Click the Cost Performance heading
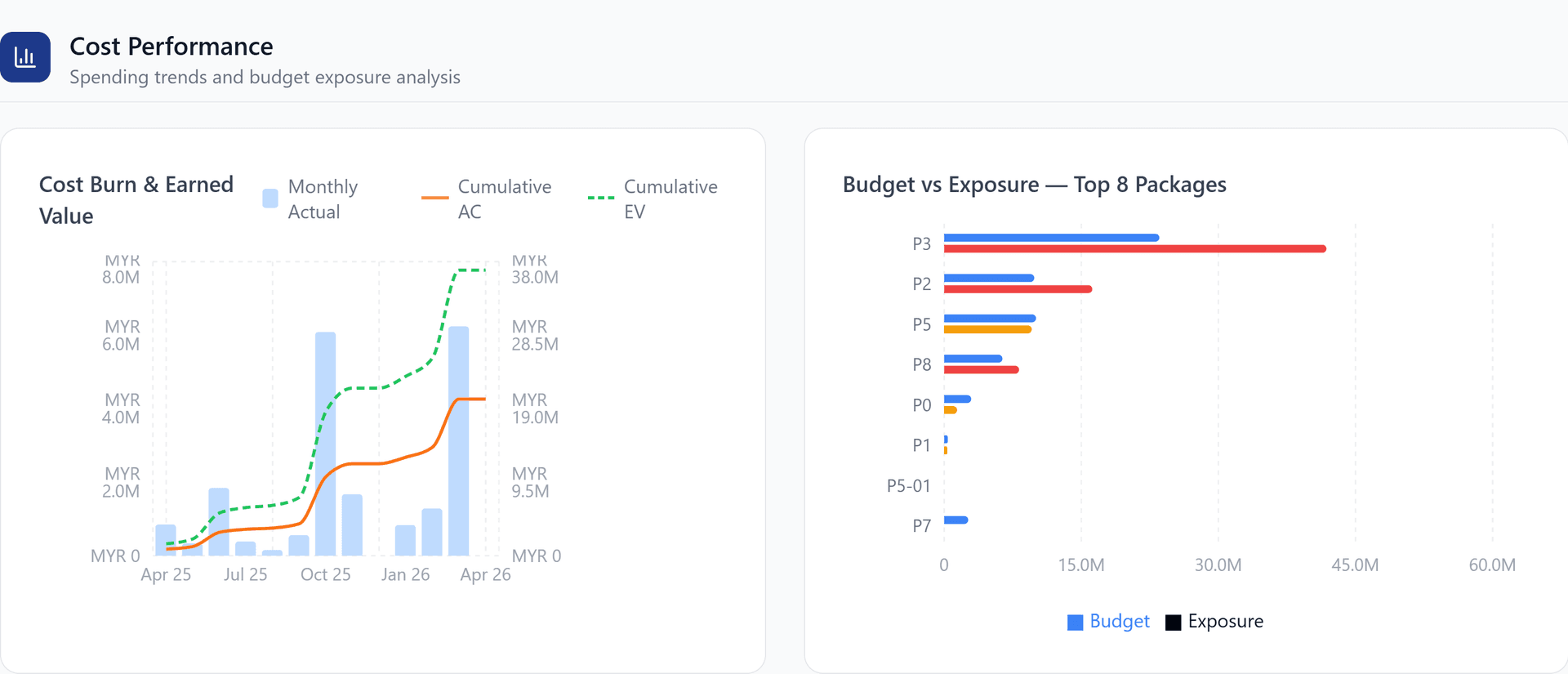Viewport: 1568px width, 674px height. (x=171, y=47)
